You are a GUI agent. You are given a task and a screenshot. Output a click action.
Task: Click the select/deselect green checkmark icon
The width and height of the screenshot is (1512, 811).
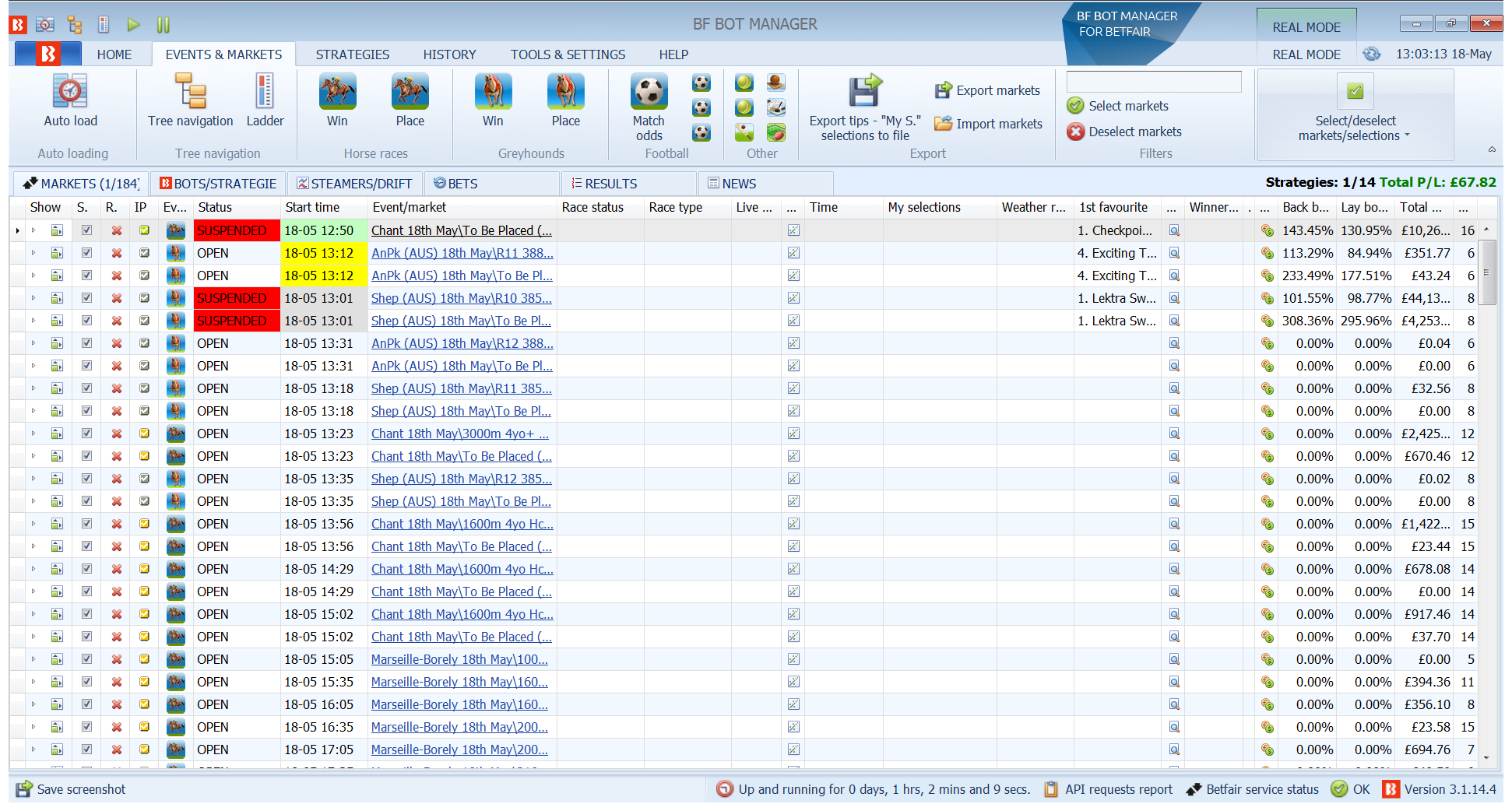point(1355,91)
